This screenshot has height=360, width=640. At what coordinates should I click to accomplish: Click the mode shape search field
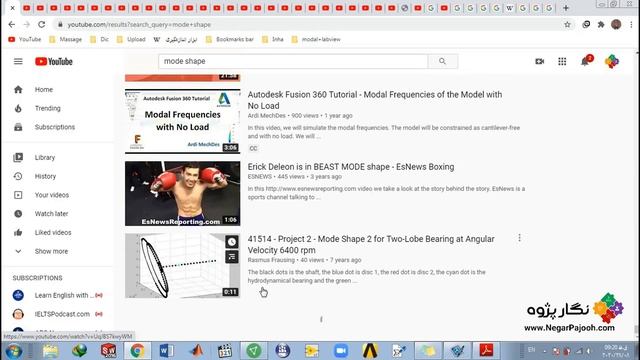pyautogui.click(x=293, y=61)
